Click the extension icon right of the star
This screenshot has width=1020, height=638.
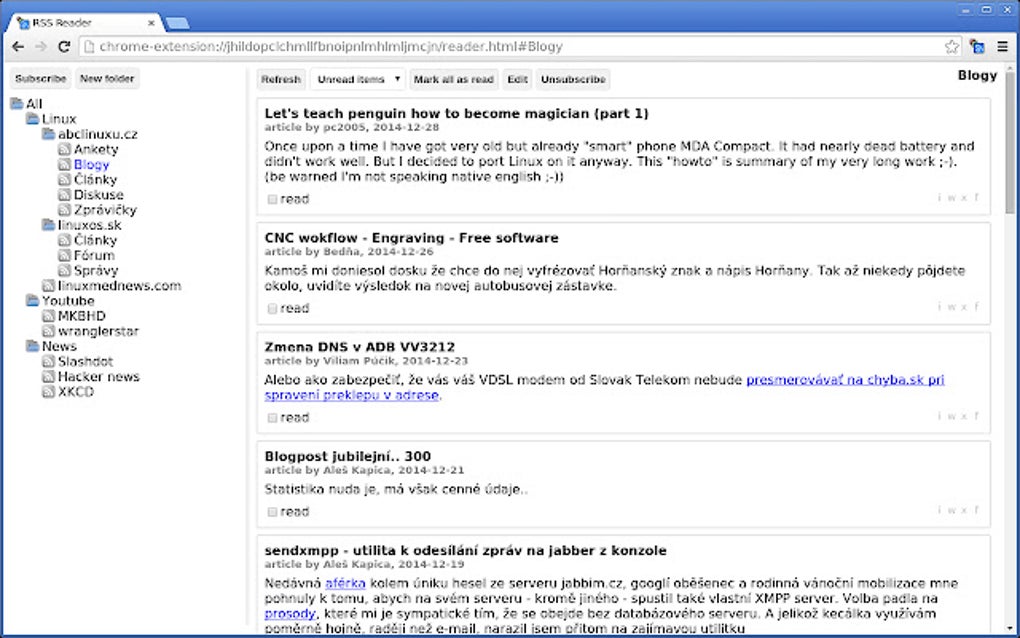click(977, 46)
